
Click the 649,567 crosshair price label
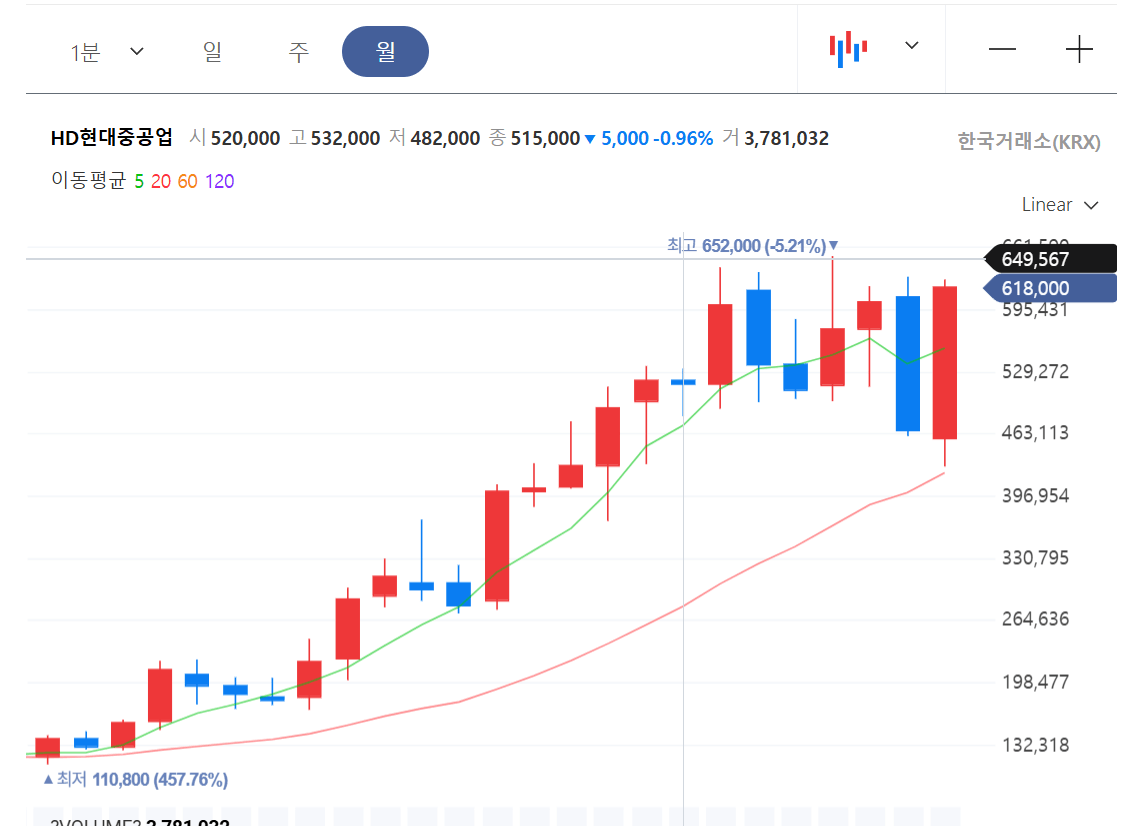(x=1051, y=259)
